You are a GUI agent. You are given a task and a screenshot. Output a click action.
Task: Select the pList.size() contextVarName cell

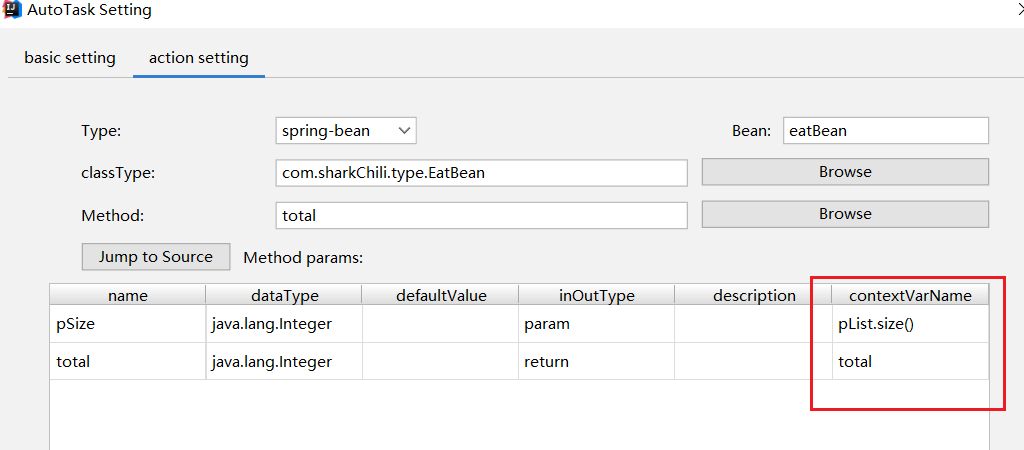(910, 324)
